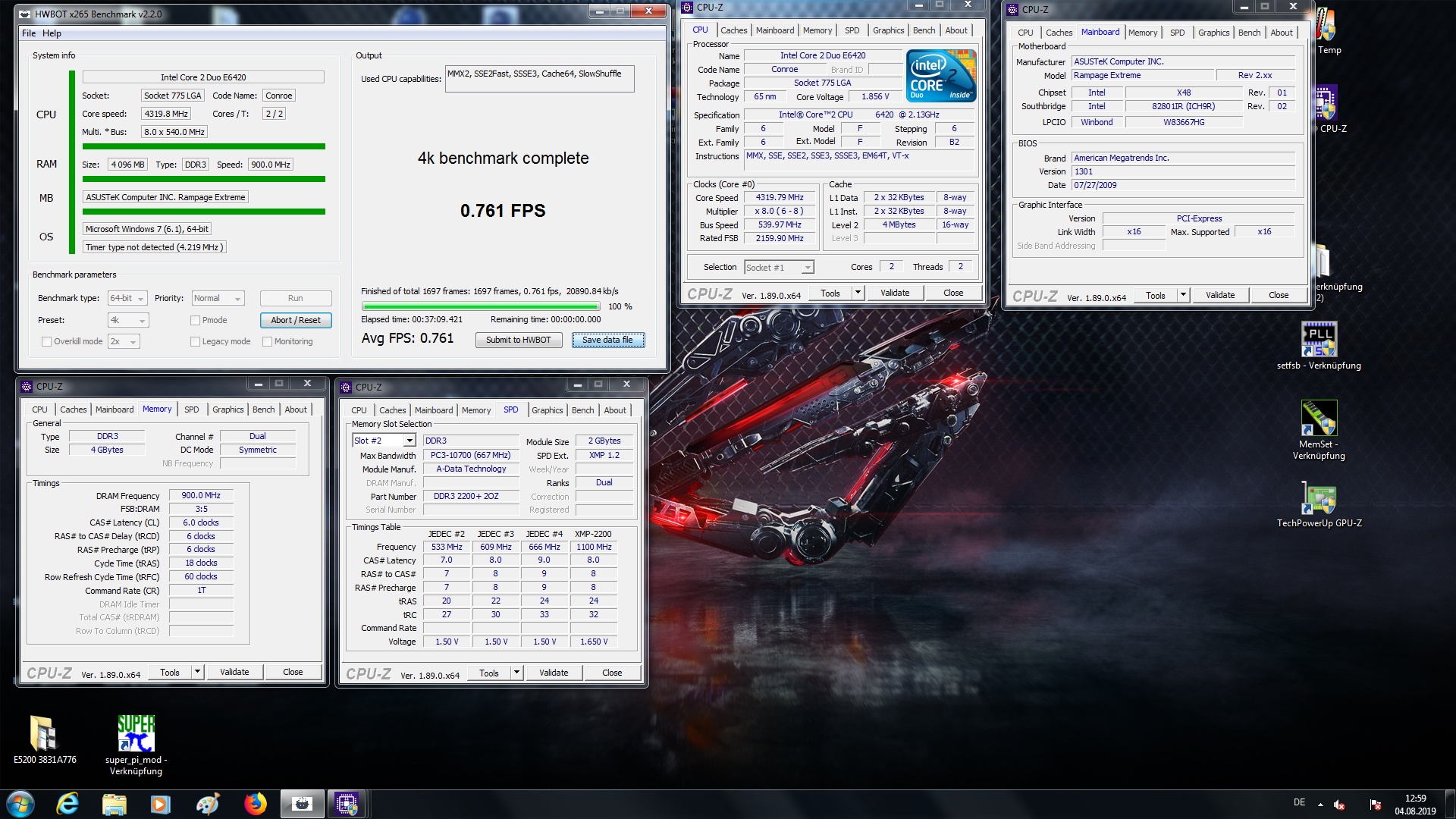Screen dimensions: 1456x819
Task: Click Close in CPU-Z SPD window
Action: click(612, 673)
